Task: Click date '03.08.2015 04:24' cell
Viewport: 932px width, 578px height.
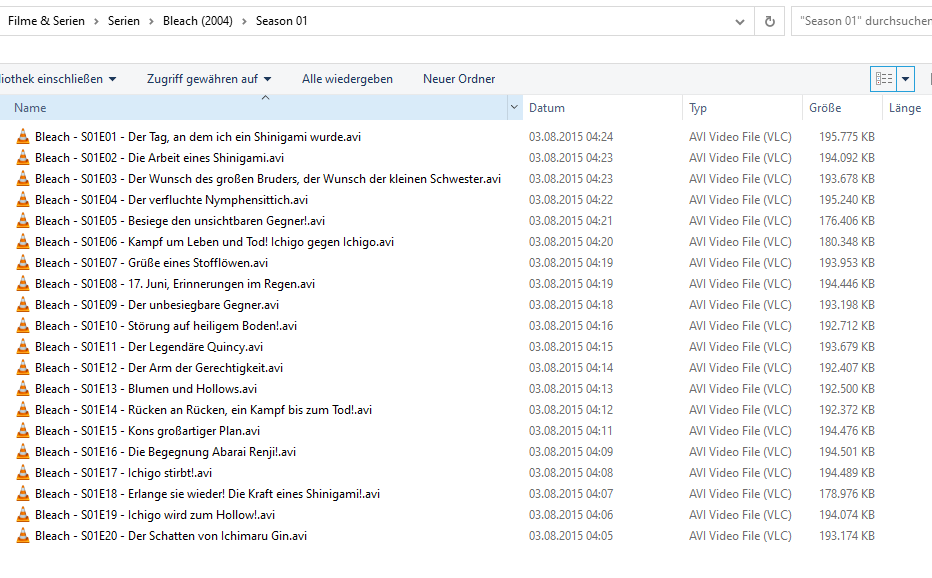Action: pos(571,137)
